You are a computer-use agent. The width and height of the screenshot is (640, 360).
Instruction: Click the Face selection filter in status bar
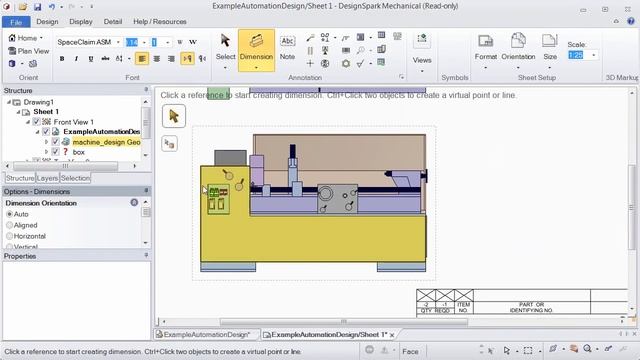pos(410,351)
